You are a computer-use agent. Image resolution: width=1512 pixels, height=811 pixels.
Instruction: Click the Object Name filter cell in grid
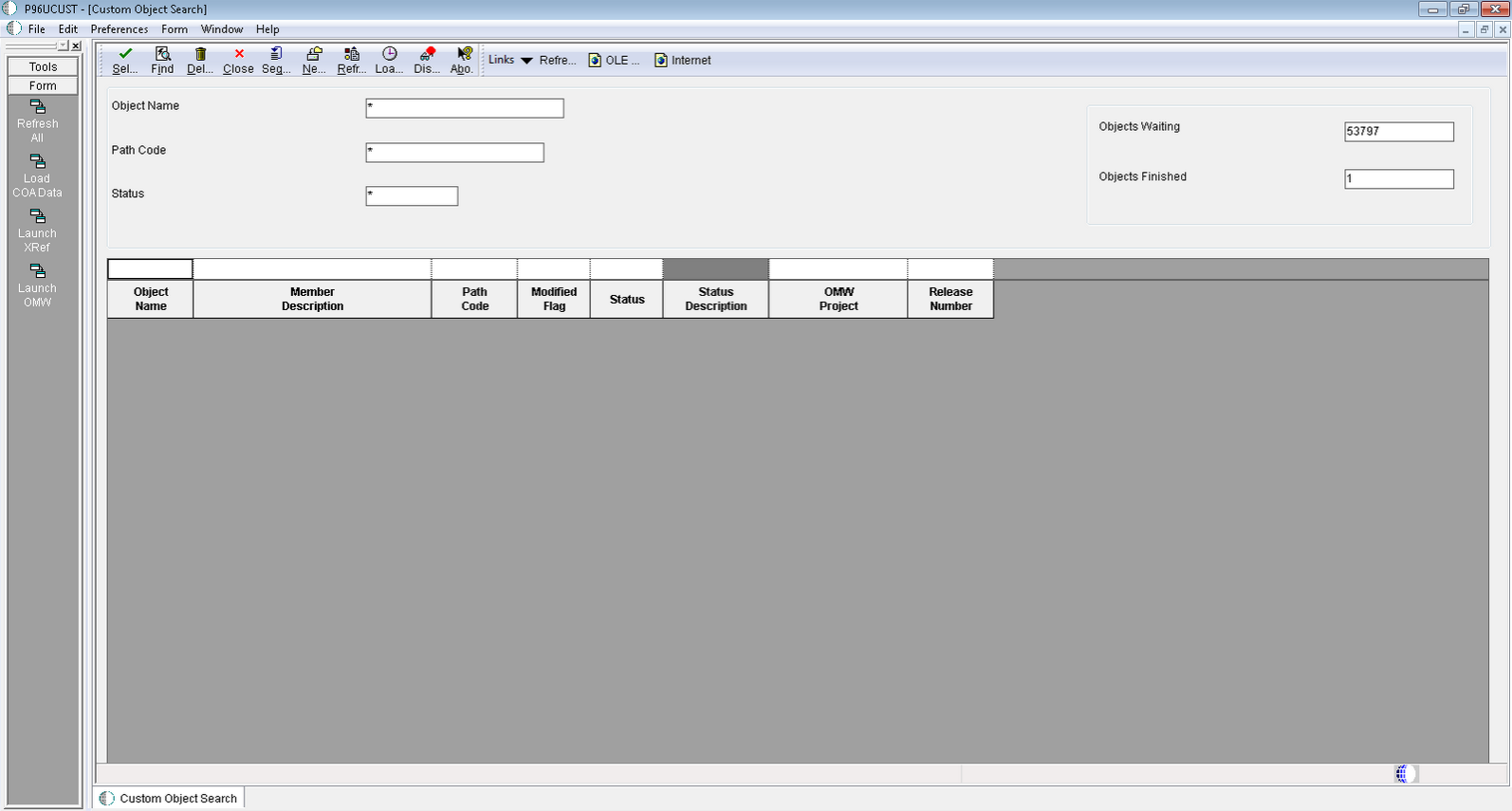coord(150,269)
